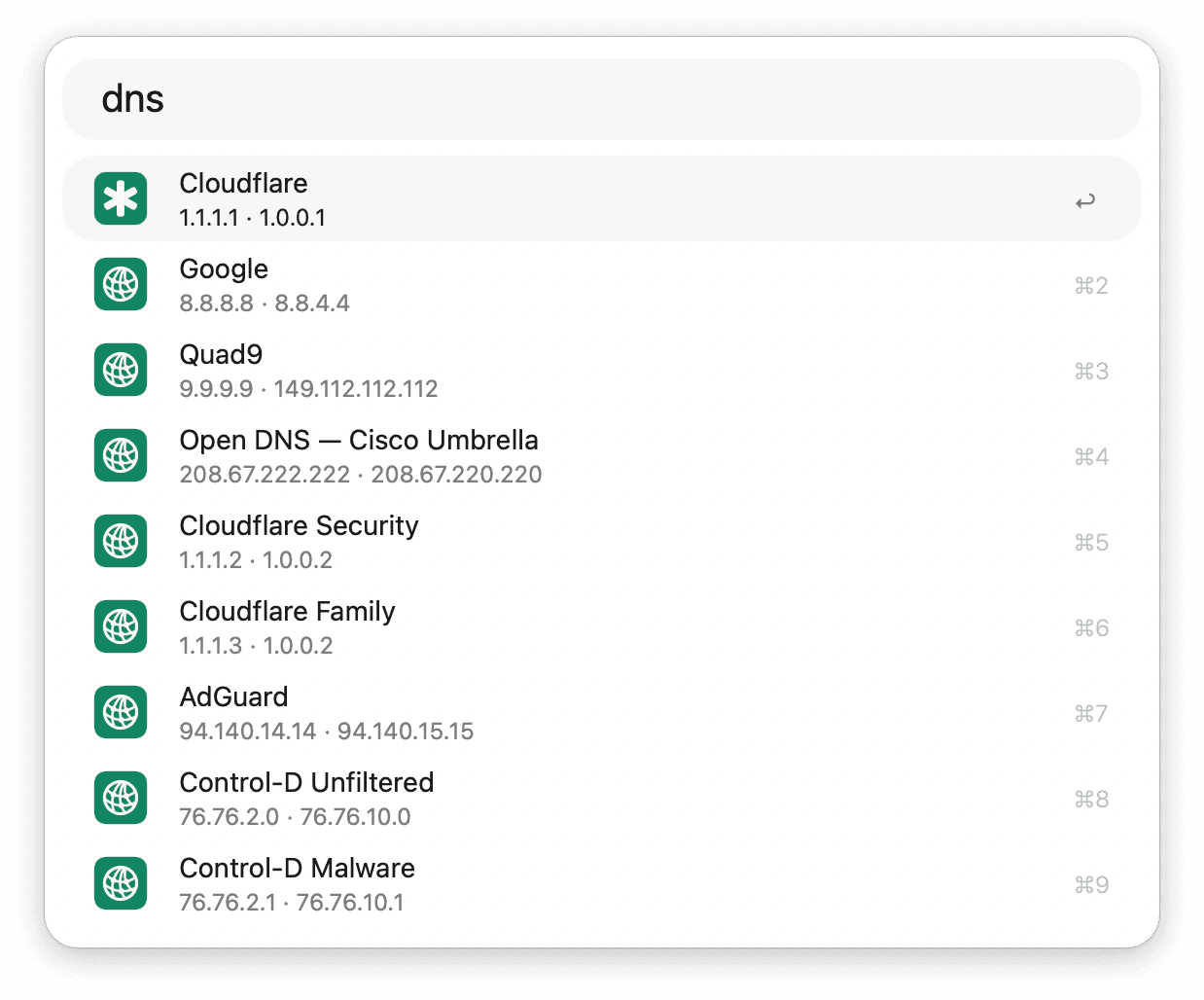
Task: Click the ⌘3 shortcut hint
Action: coord(1091,372)
